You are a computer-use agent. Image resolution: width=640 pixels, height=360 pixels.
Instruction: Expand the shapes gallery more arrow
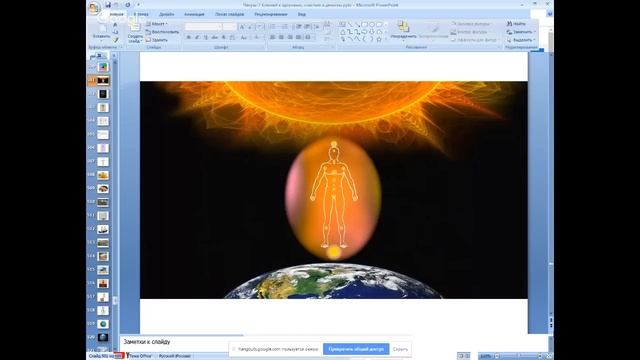pyautogui.click(x=385, y=40)
